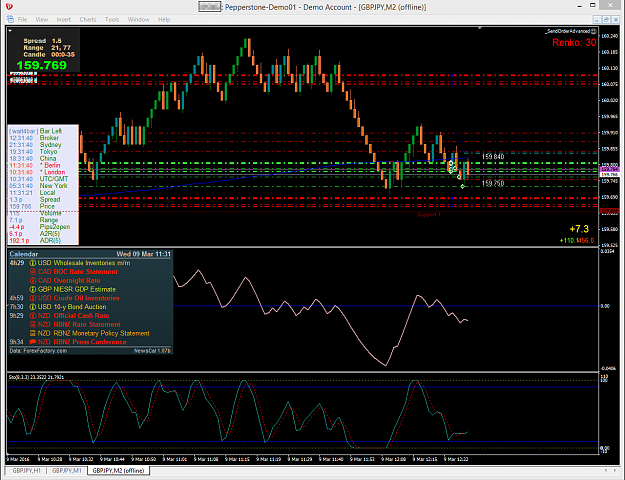
Task: Switch to the GBPJPY,H1 chart tab
Action: point(26,470)
